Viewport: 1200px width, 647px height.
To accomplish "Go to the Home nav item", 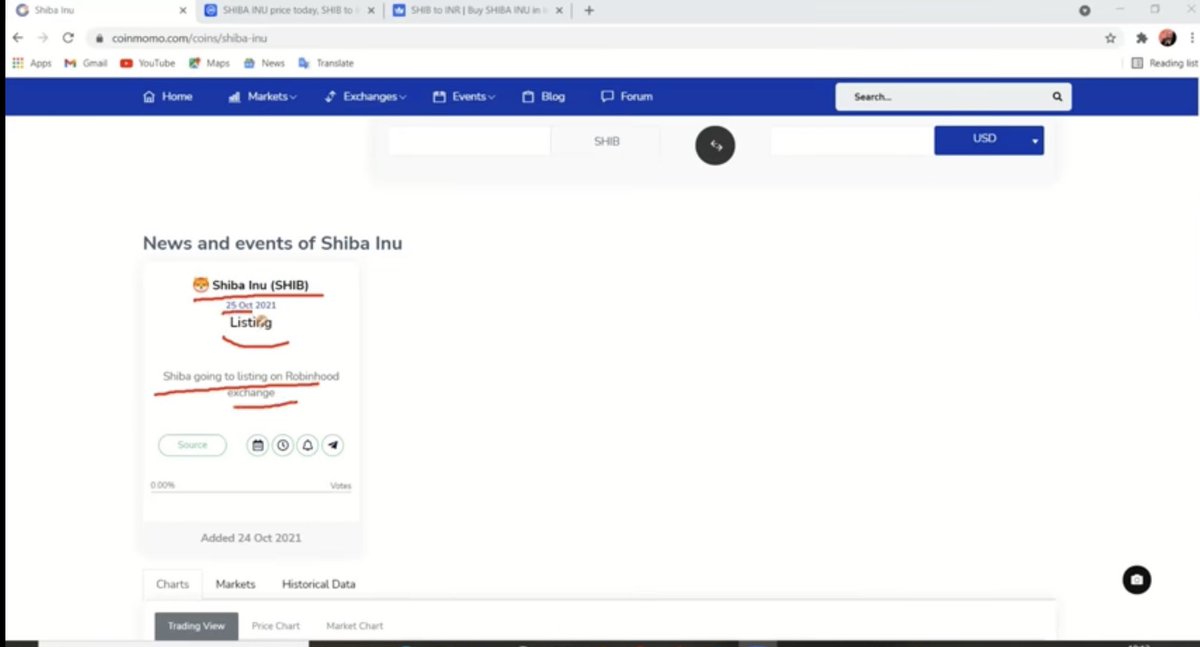I will (x=168, y=97).
